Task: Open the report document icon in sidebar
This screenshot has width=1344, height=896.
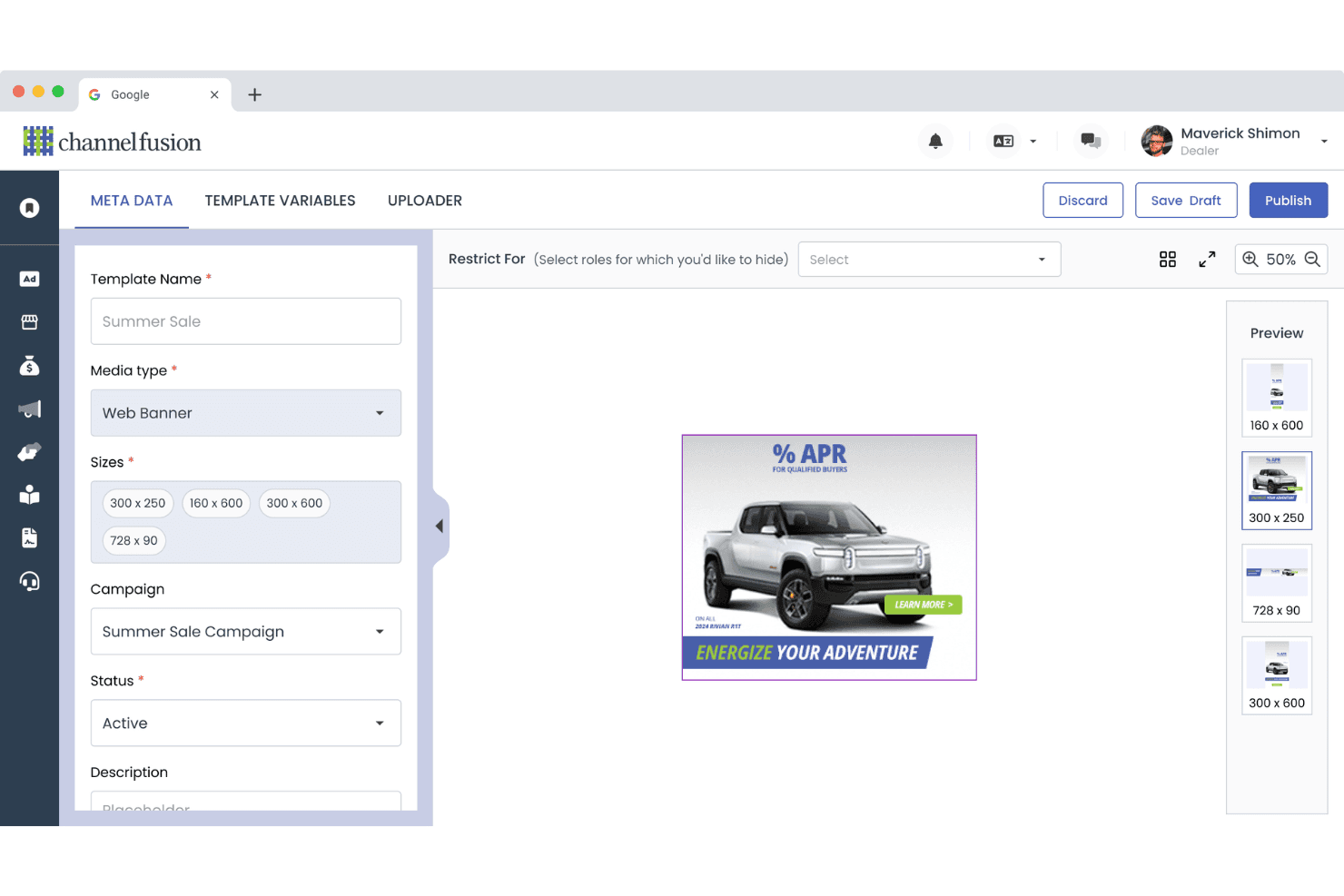Action: [30, 538]
